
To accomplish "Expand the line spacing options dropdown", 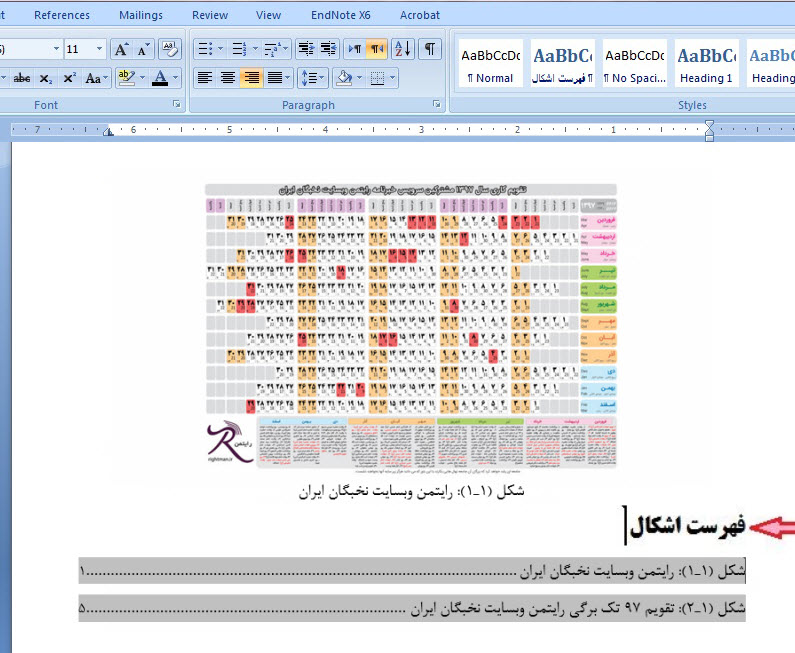I will pyautogui.click(x=322, y=78).
